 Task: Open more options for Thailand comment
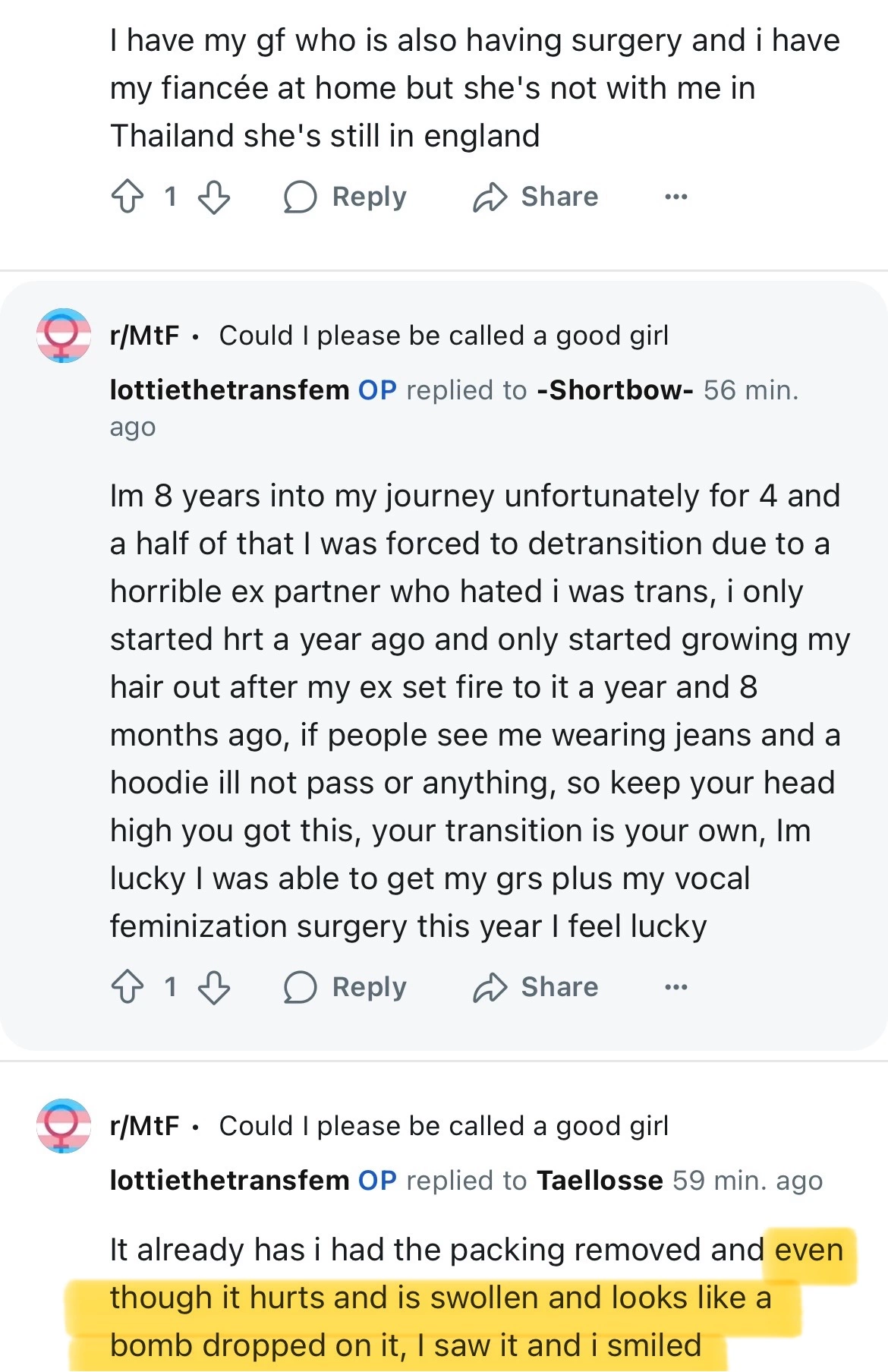[675, 197]
